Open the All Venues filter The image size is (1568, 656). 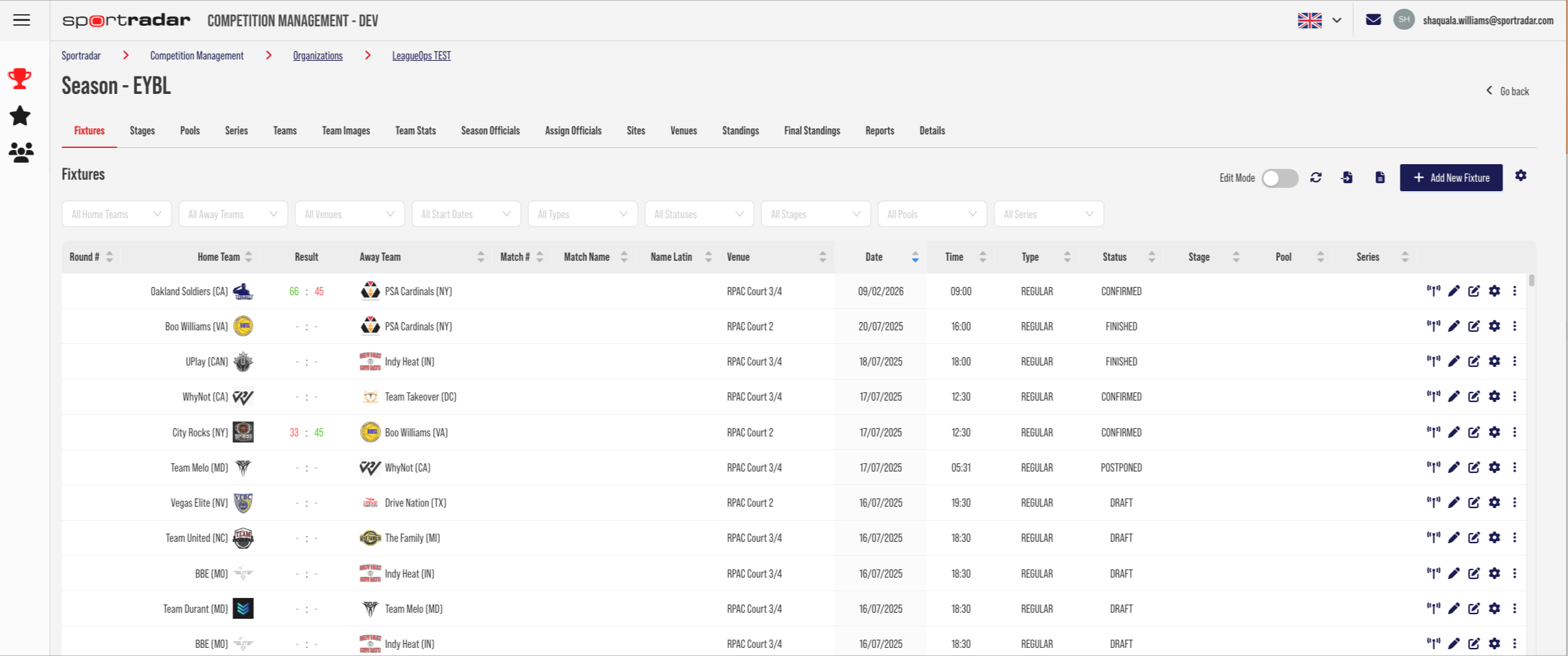click(349, 214)
